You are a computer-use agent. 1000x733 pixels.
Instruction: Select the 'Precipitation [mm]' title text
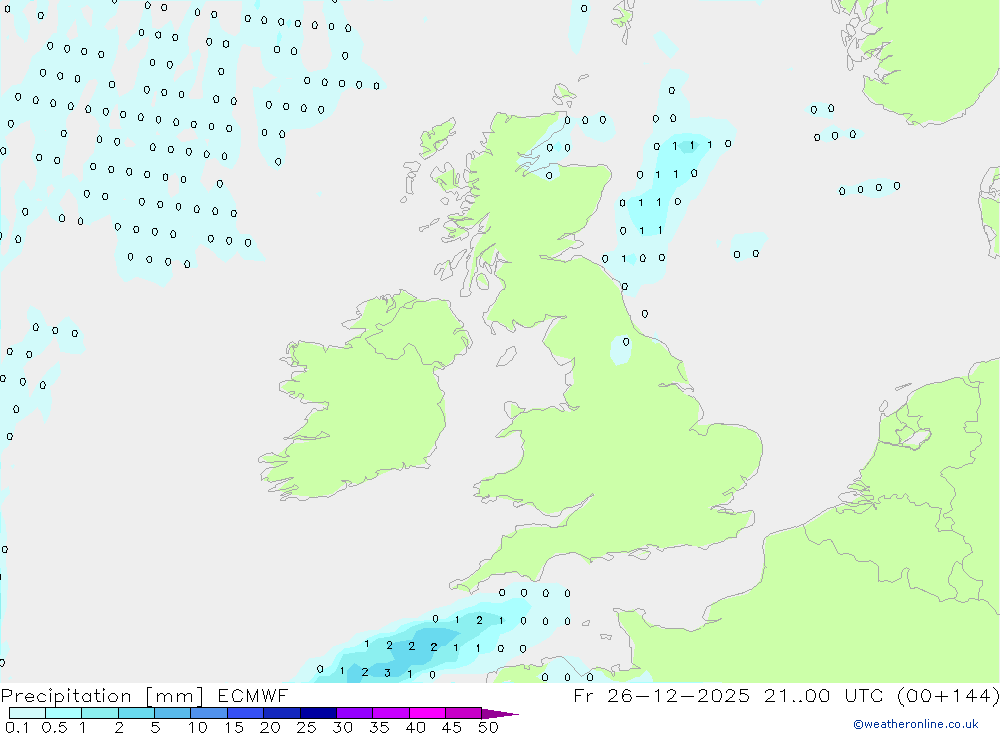tap(102, 696)
